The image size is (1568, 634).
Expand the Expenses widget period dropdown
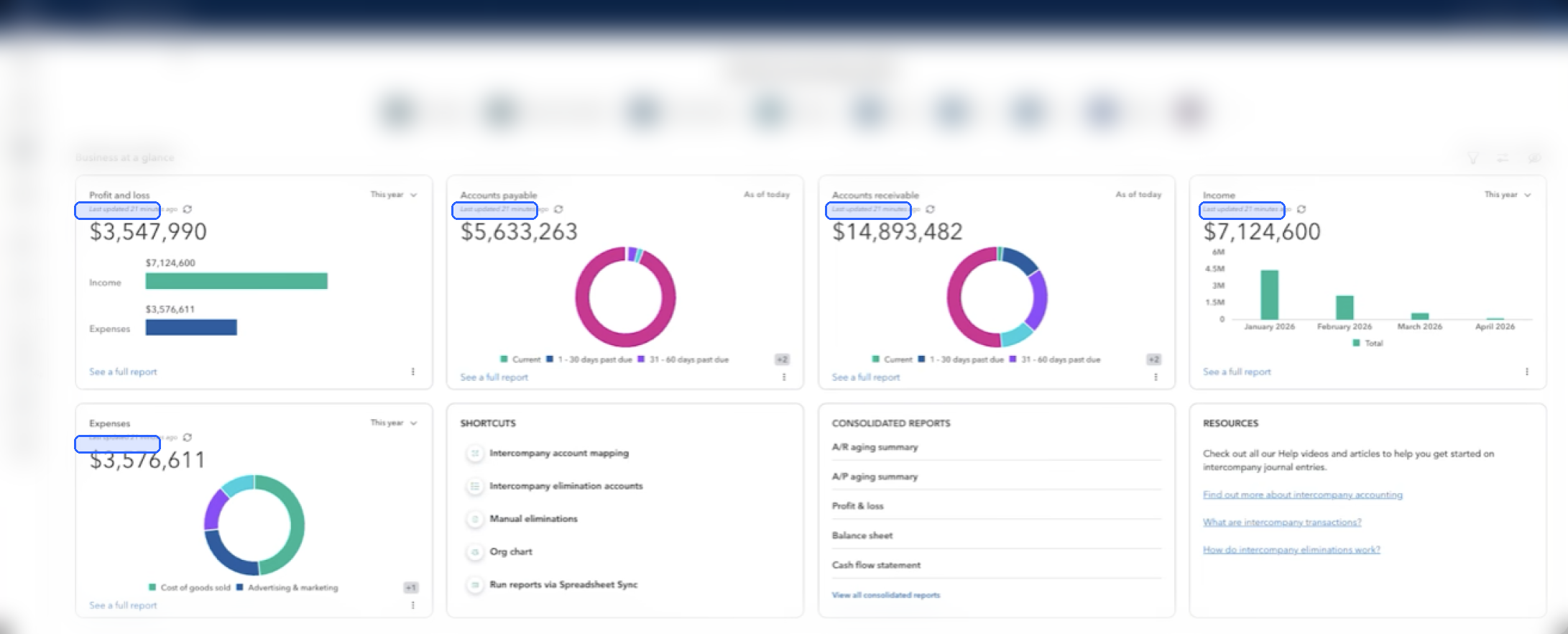tap(393, 423)
